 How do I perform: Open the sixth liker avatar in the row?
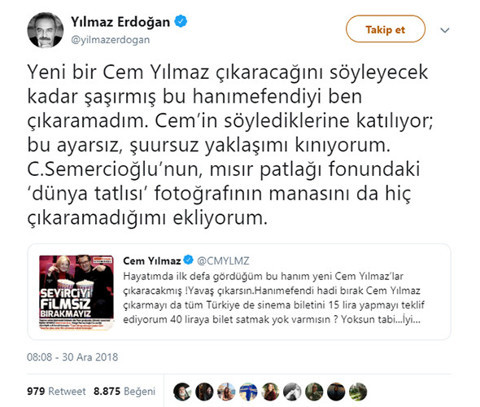click(292, 391)
